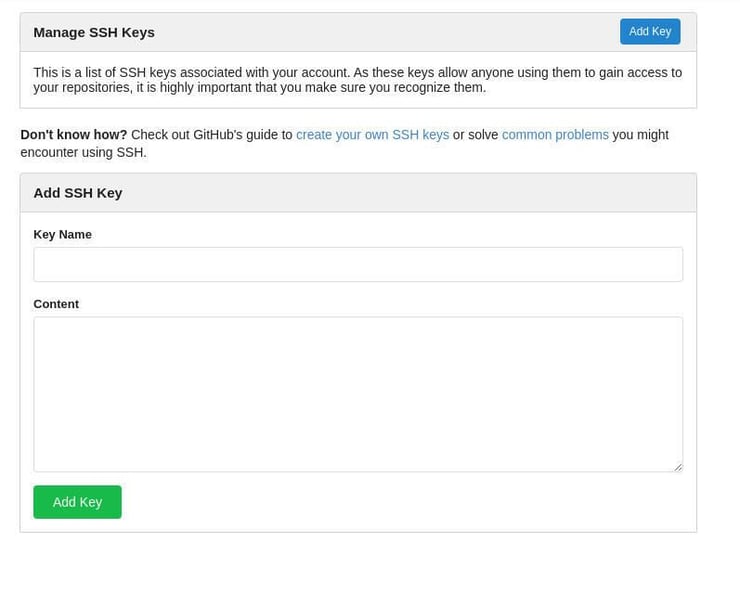
Task: Submit form with green Add Key button
Action: (x=77, y=502)
